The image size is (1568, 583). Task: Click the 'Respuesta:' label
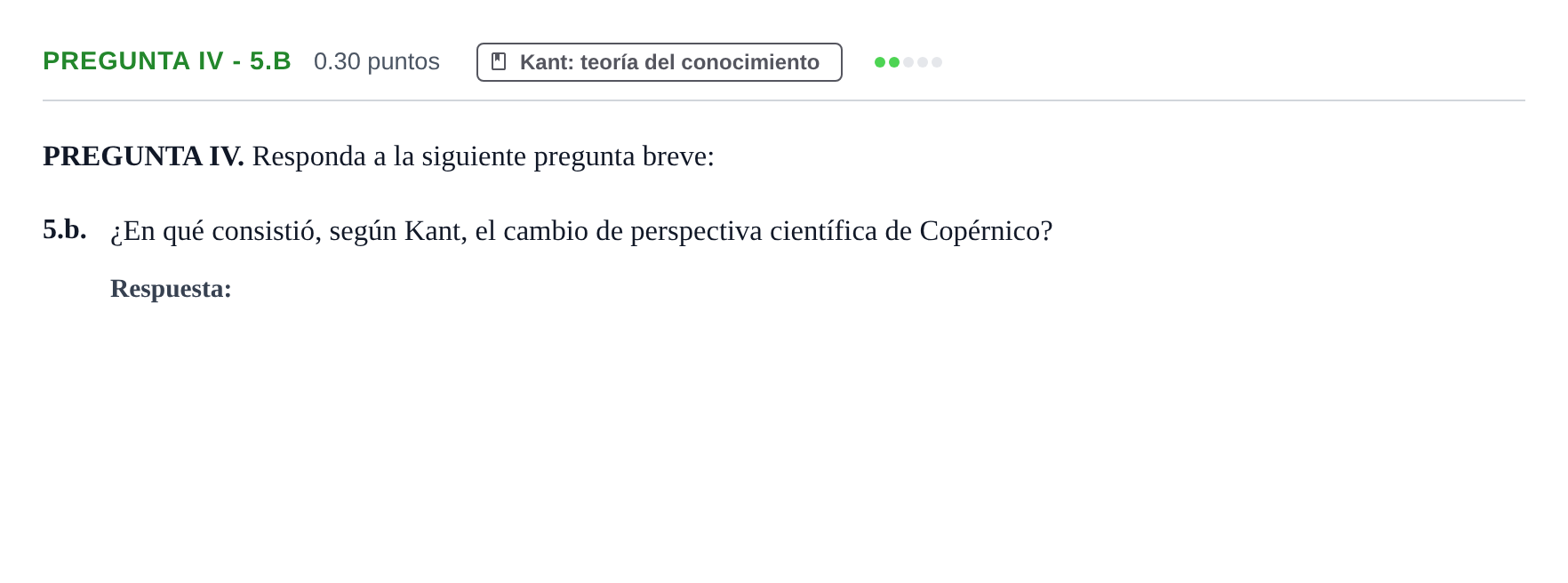tap(171, 289)
